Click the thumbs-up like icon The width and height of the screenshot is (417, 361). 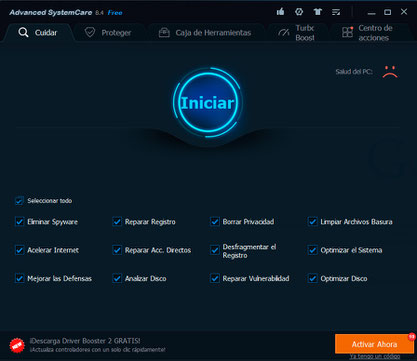pyautogui.click(x=280, y=12)
